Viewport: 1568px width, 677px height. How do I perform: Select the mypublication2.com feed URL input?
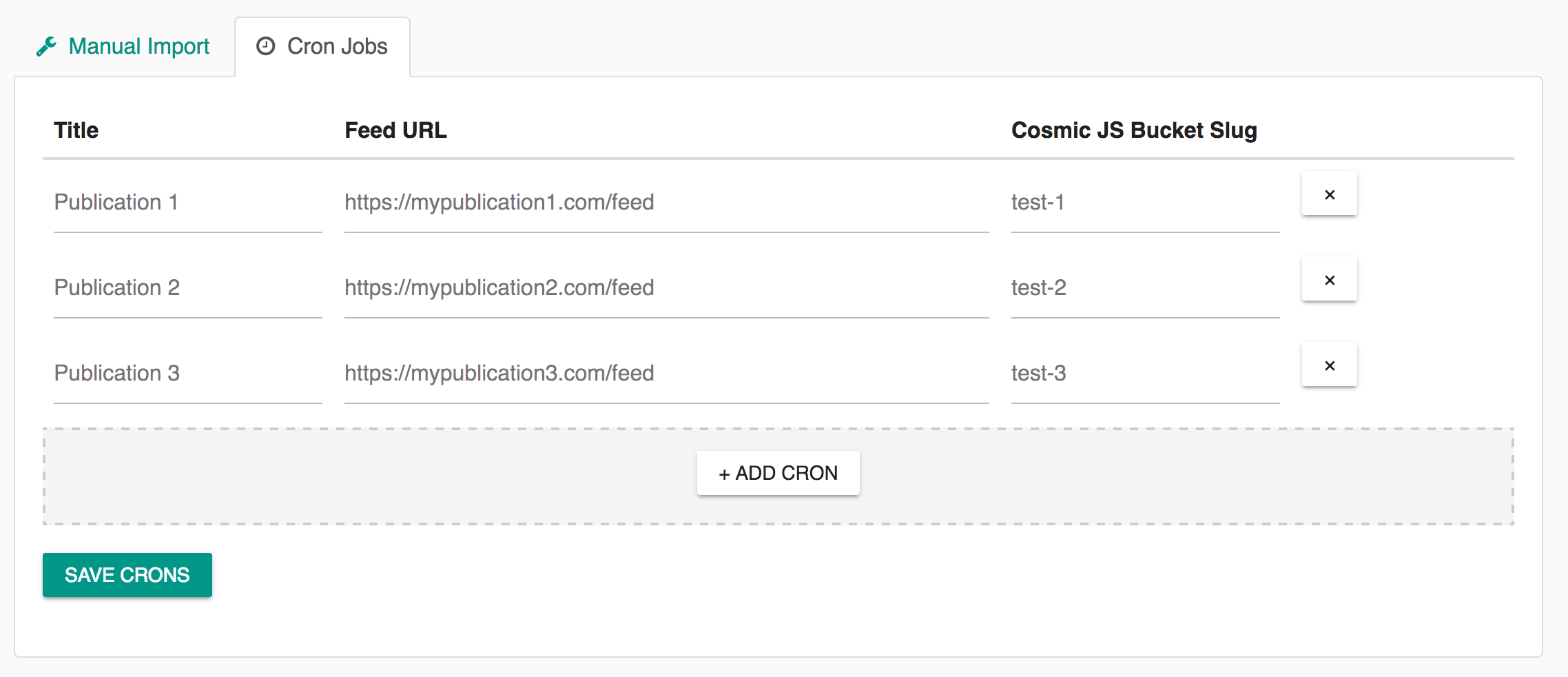pyautogui.click(x=667, y=287)
